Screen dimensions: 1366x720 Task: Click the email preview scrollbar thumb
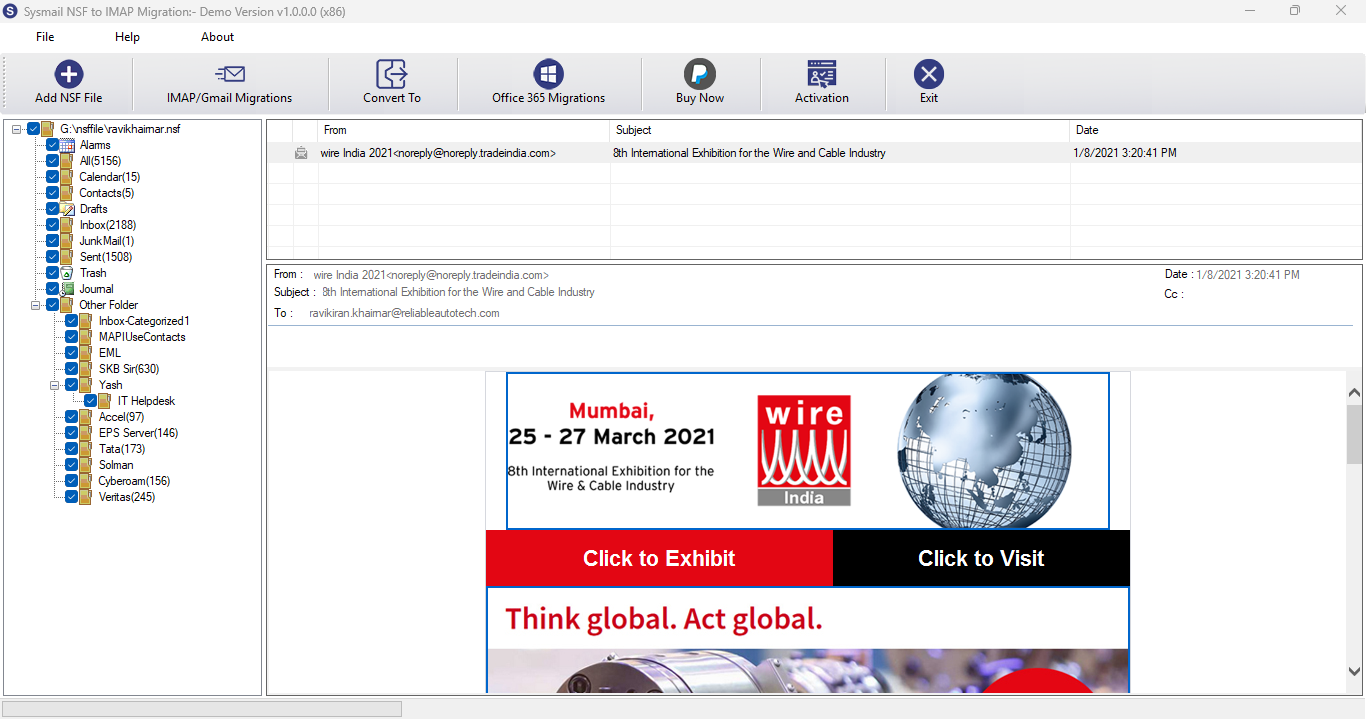tap(1354, 434)
